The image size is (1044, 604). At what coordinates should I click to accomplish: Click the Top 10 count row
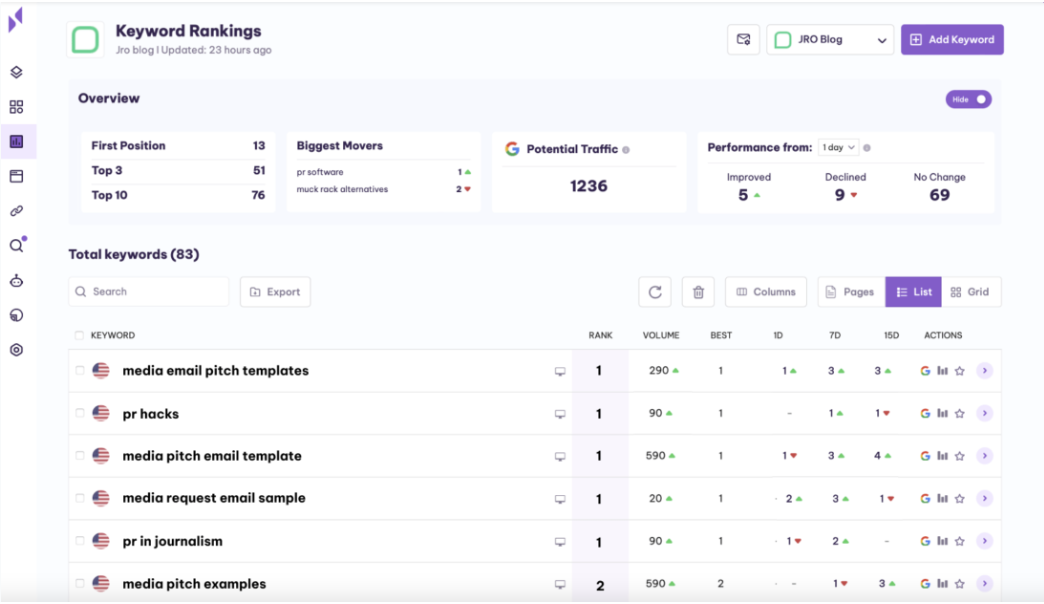(178, 195)
